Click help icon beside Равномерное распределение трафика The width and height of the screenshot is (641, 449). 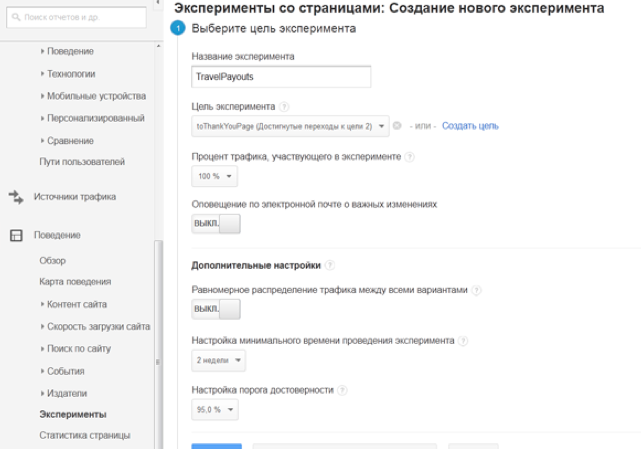(476, 290)
